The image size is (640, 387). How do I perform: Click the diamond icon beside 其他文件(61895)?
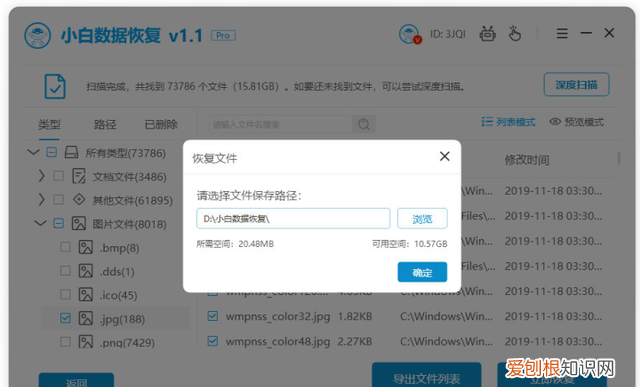pyautogui.click(x=79, y=200)
